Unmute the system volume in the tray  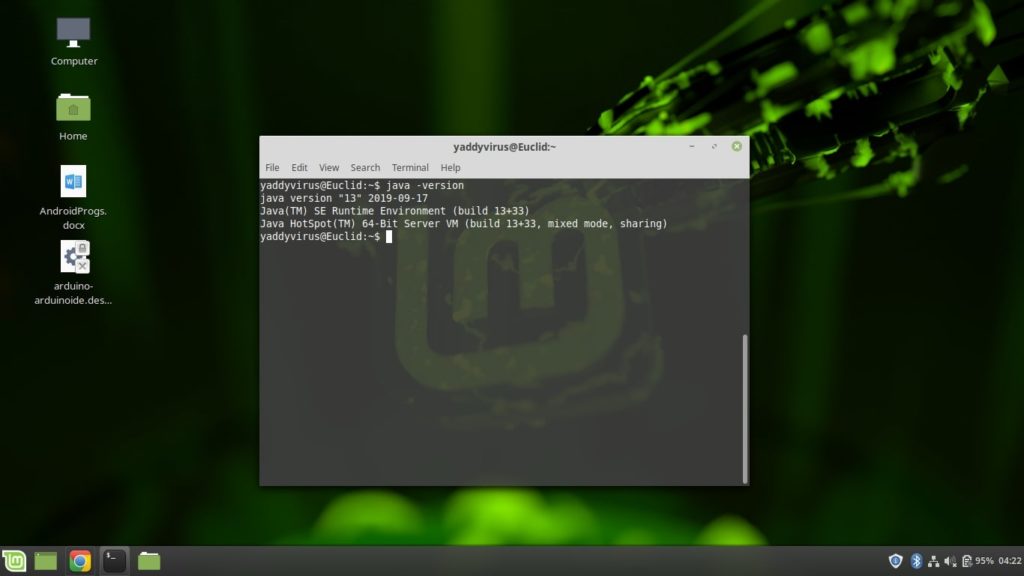(x=950, y=560)
